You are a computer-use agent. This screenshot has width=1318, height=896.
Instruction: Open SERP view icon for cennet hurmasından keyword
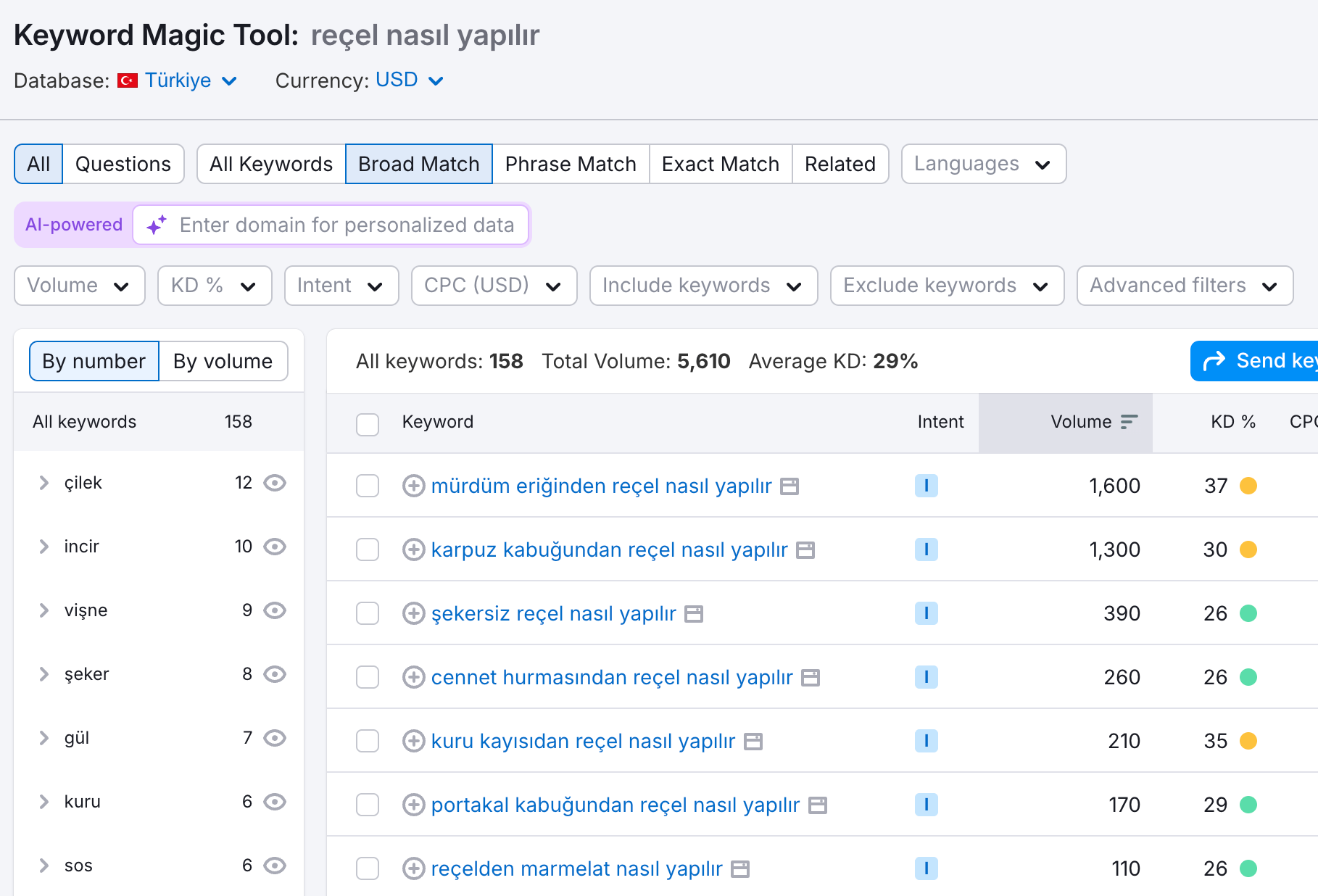tap(811, 678)
